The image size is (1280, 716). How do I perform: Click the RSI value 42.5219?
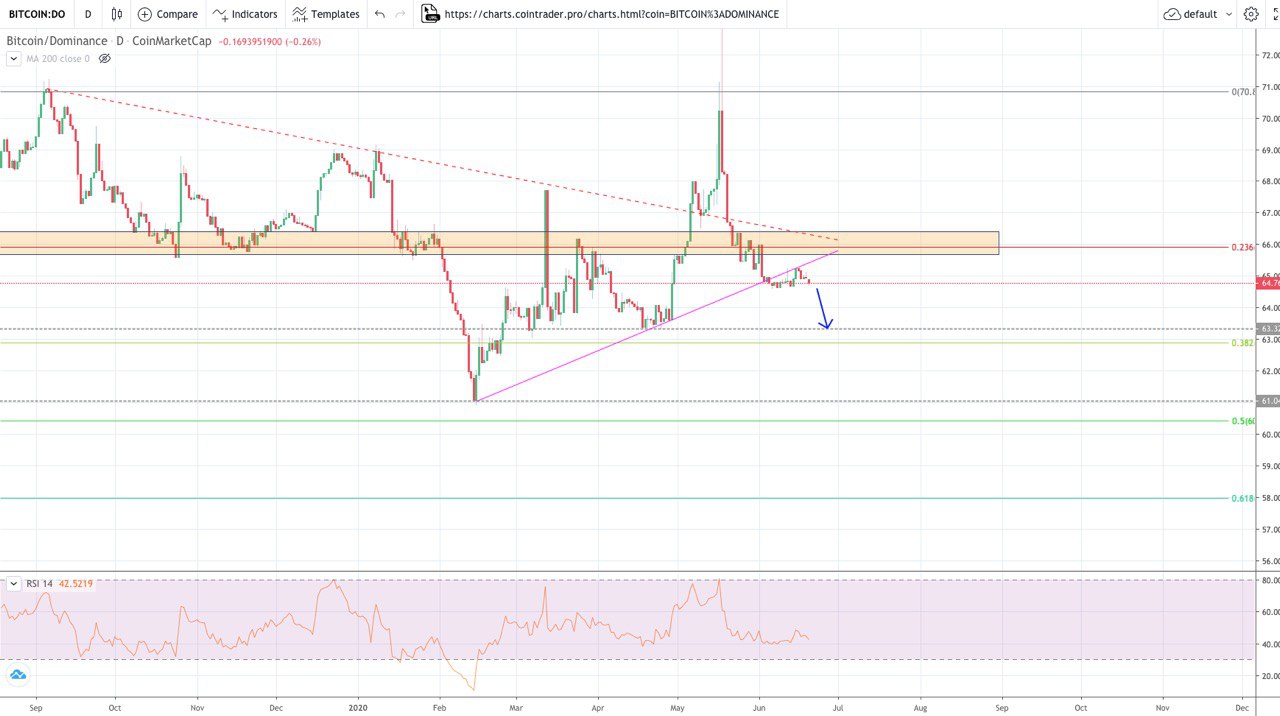point(75,583)
